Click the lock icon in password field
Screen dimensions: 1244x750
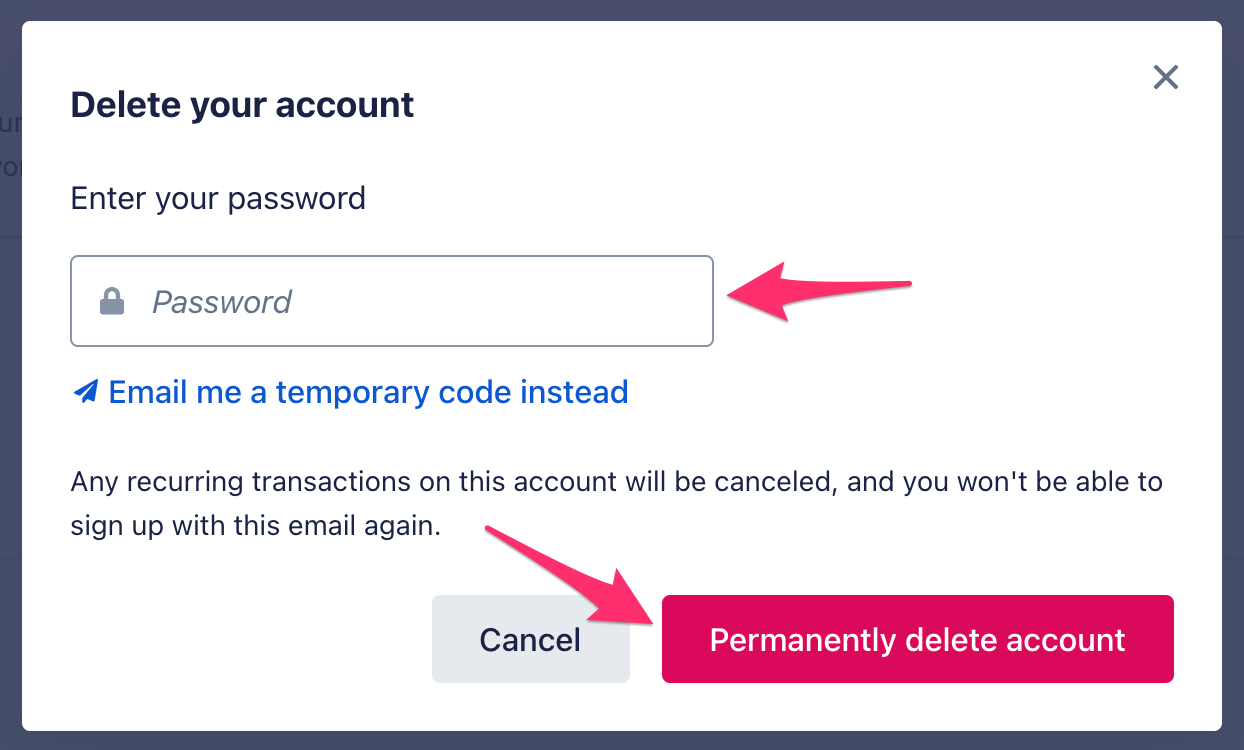[112, 301]
